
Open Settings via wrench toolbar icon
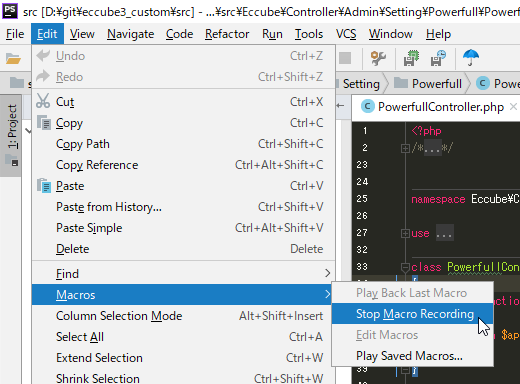tap(378, 58)
